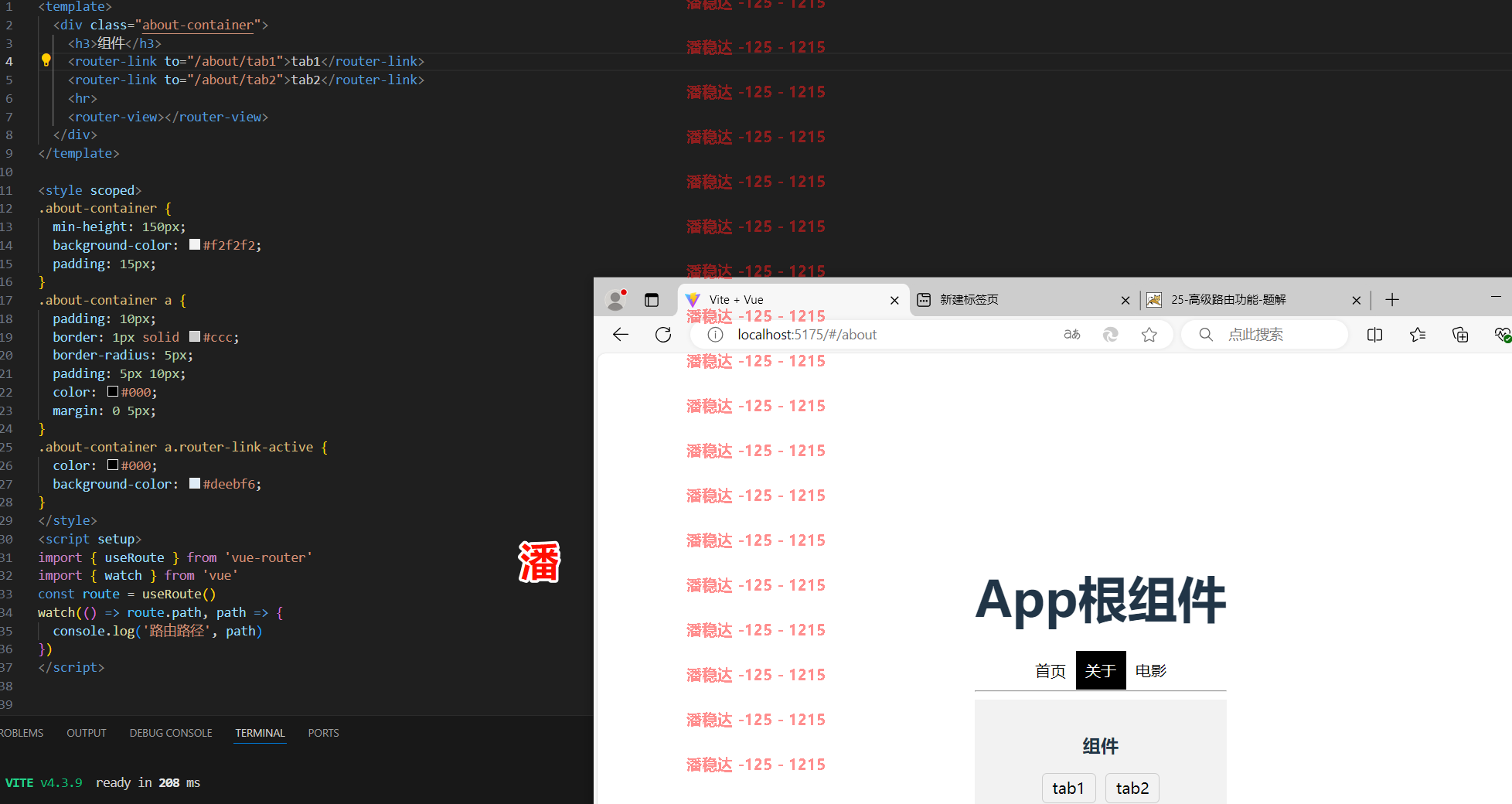Click the #deebf6 background color swatch
Viewport: 1512px width, 804px height.
pos(195,483)
